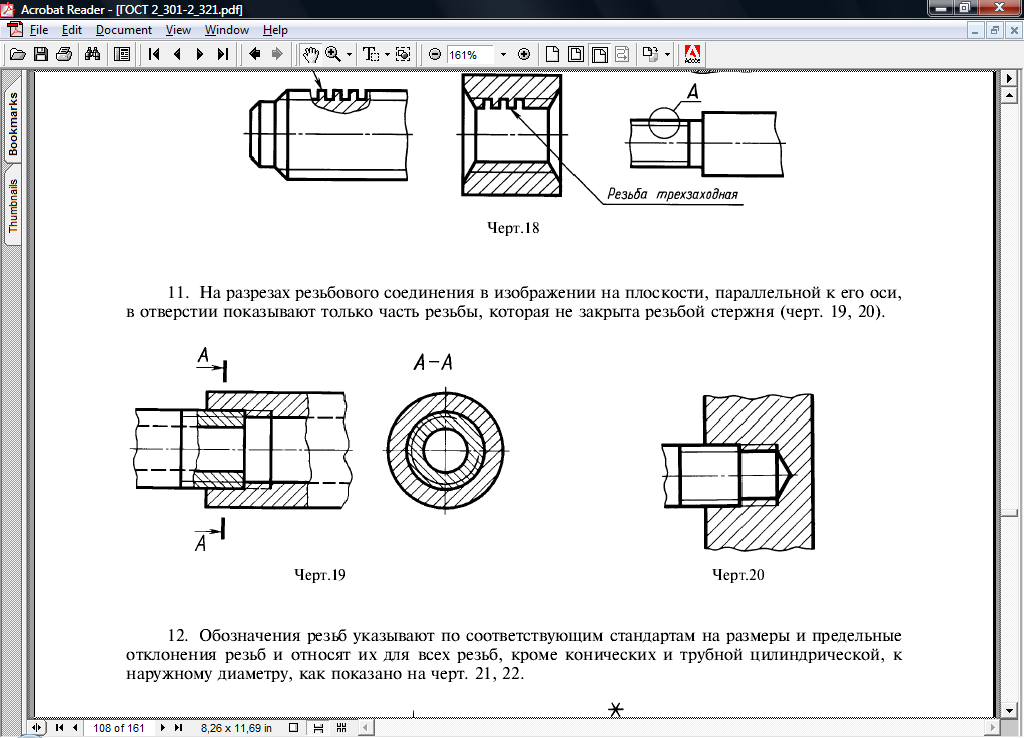This screenshot has width=1024, height=738.
Task: Open the Thumbnails side tab
Action: pyautogui.click(x=13, y=206)
